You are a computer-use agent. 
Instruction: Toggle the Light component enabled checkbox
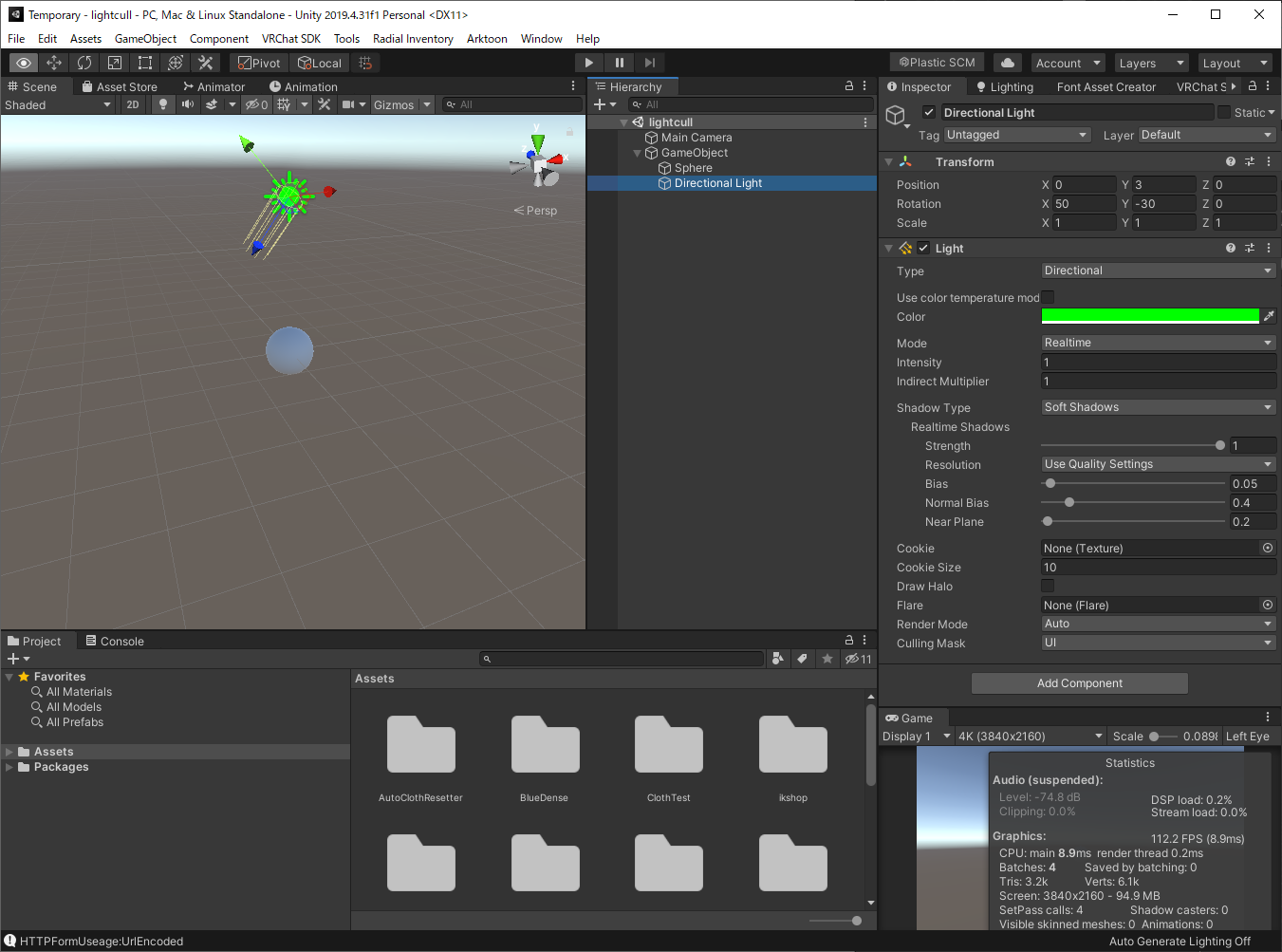coord(923,248)
